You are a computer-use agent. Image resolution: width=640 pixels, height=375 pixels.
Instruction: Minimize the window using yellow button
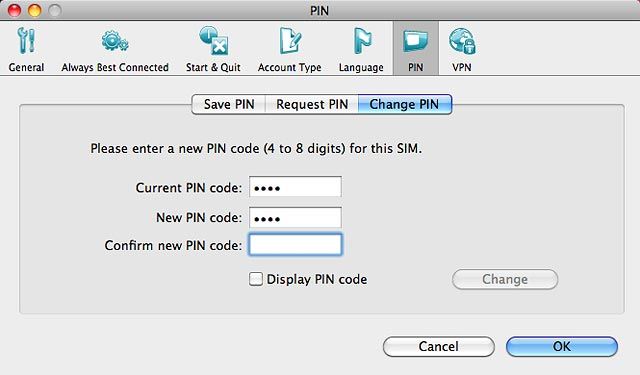click(35, 10)
